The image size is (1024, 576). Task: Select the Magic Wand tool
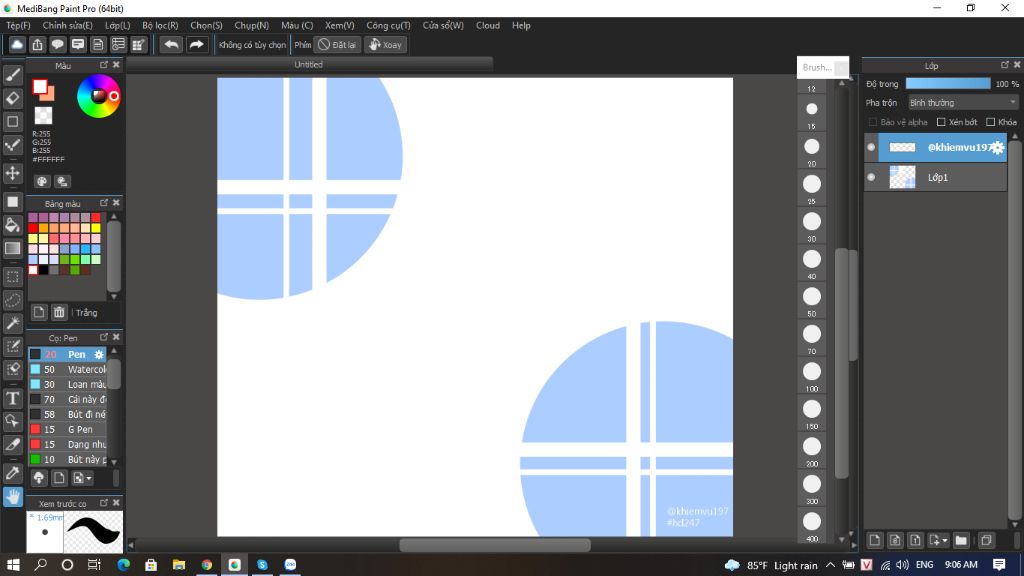[12, 323]
